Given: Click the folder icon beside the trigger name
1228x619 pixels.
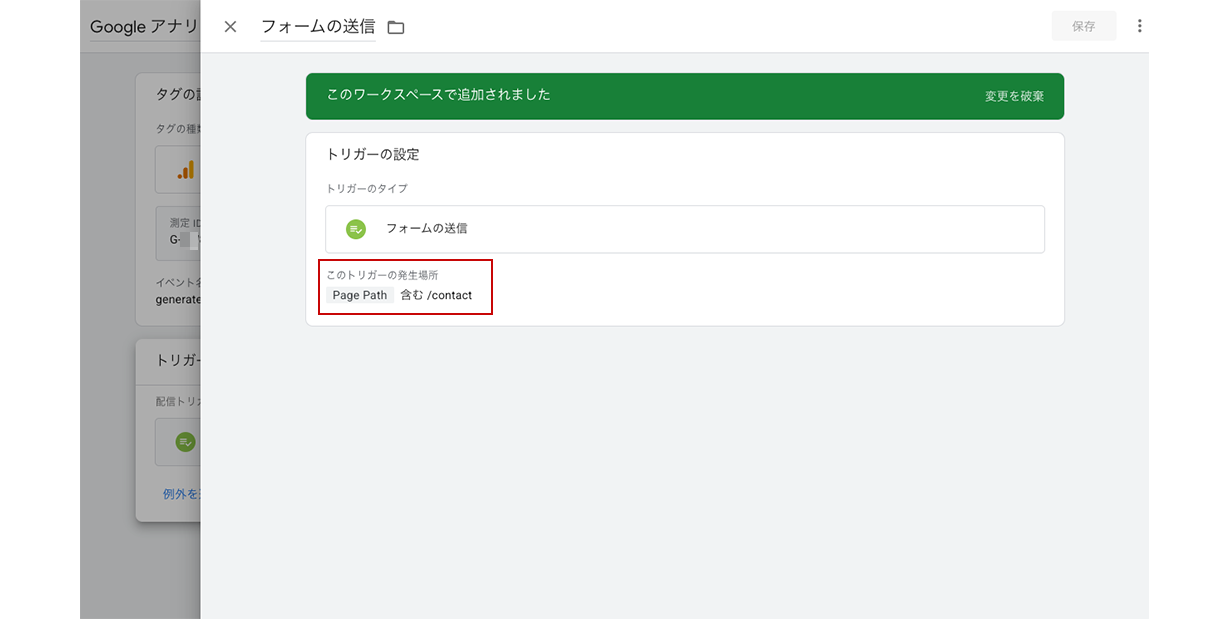Looking at the screenshot, I should [396, 27].
